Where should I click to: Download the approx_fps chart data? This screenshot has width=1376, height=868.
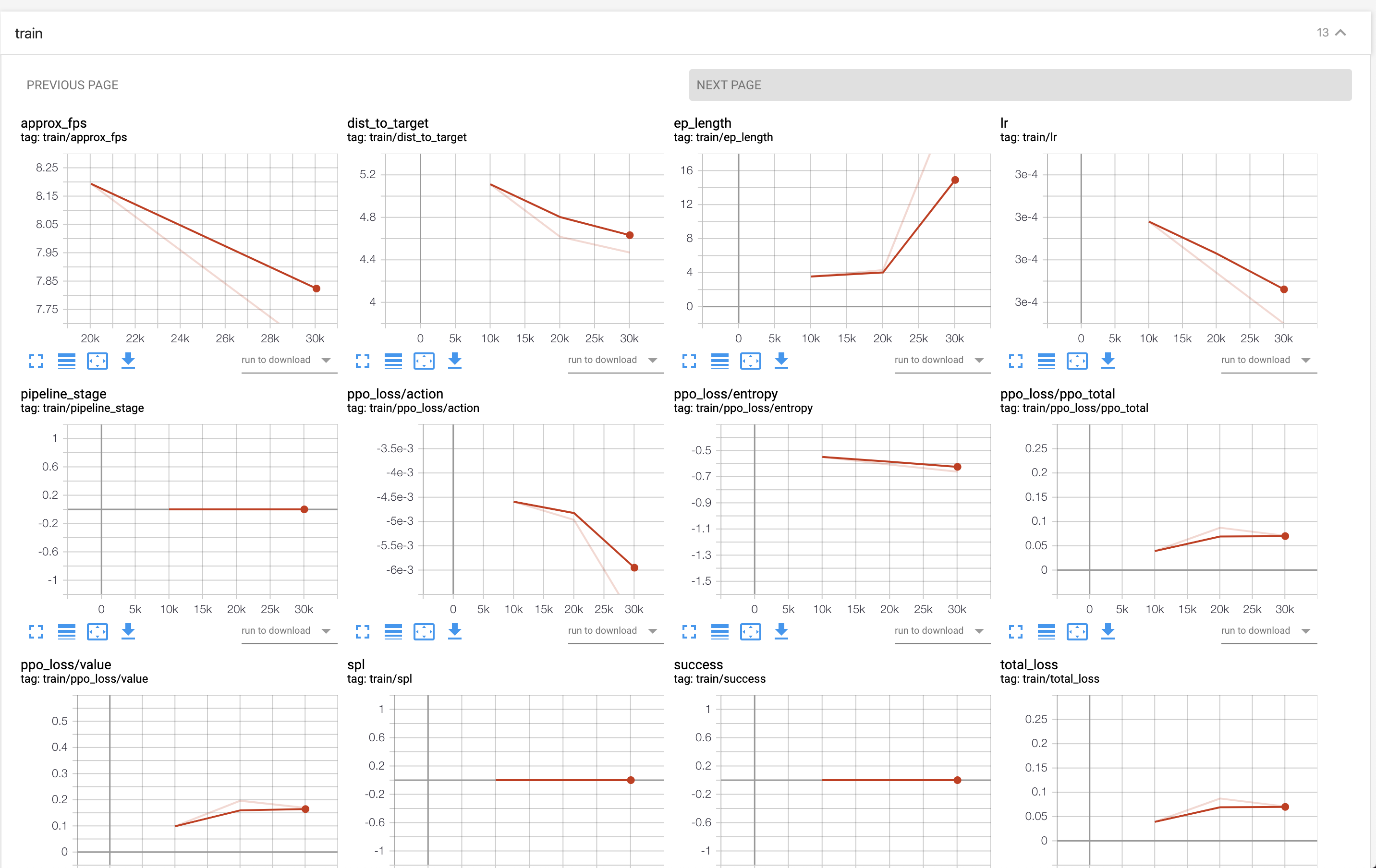tap(128, 361)
